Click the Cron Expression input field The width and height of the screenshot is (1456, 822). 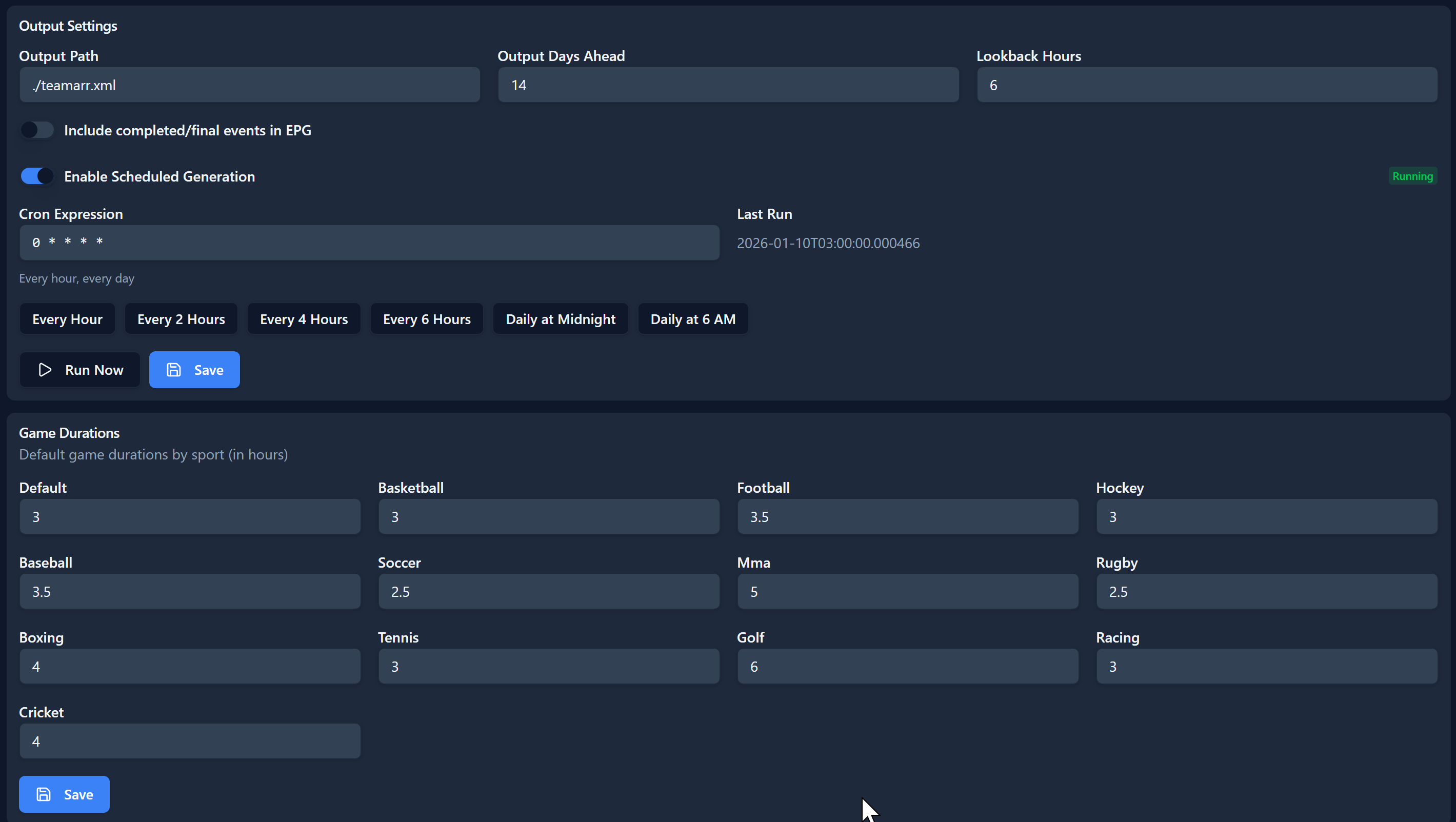[369, 243]
